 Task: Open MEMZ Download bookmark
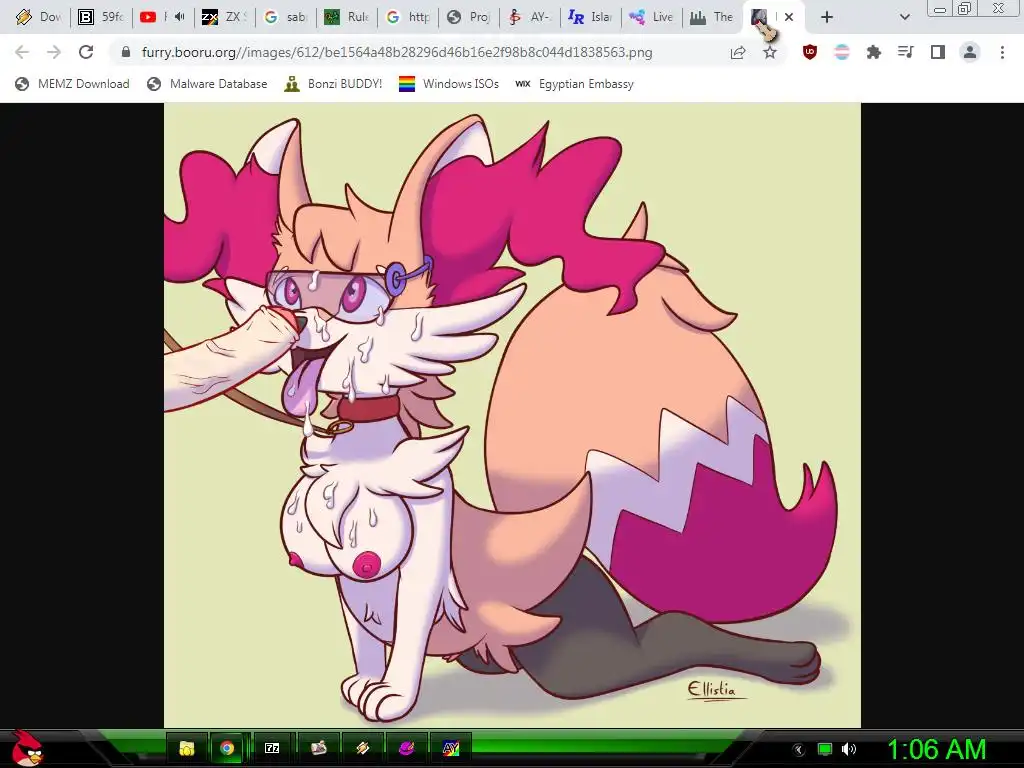coord(72,84)
